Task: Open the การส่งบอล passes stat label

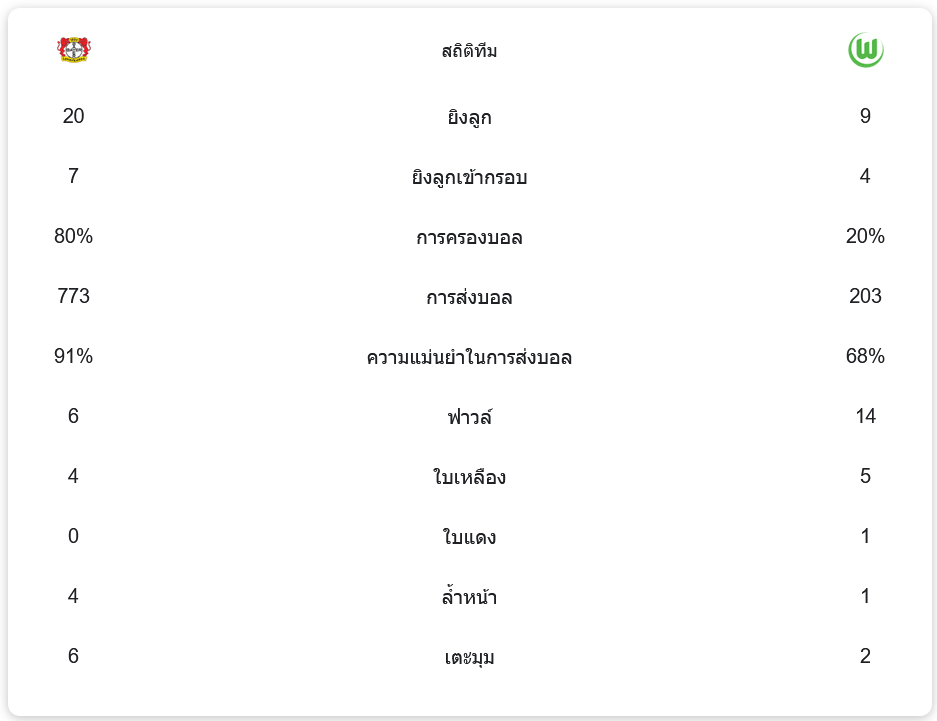Action: point(469,298)
